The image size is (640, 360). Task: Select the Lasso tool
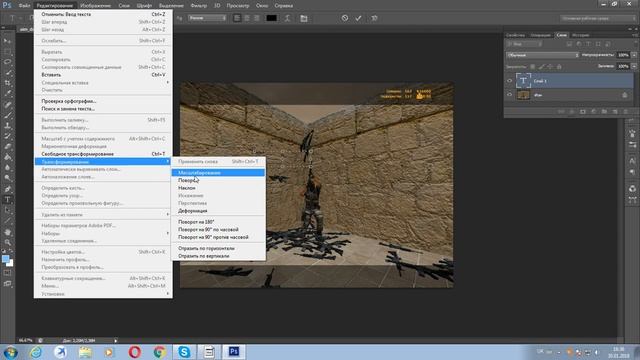tap(7, 62)
